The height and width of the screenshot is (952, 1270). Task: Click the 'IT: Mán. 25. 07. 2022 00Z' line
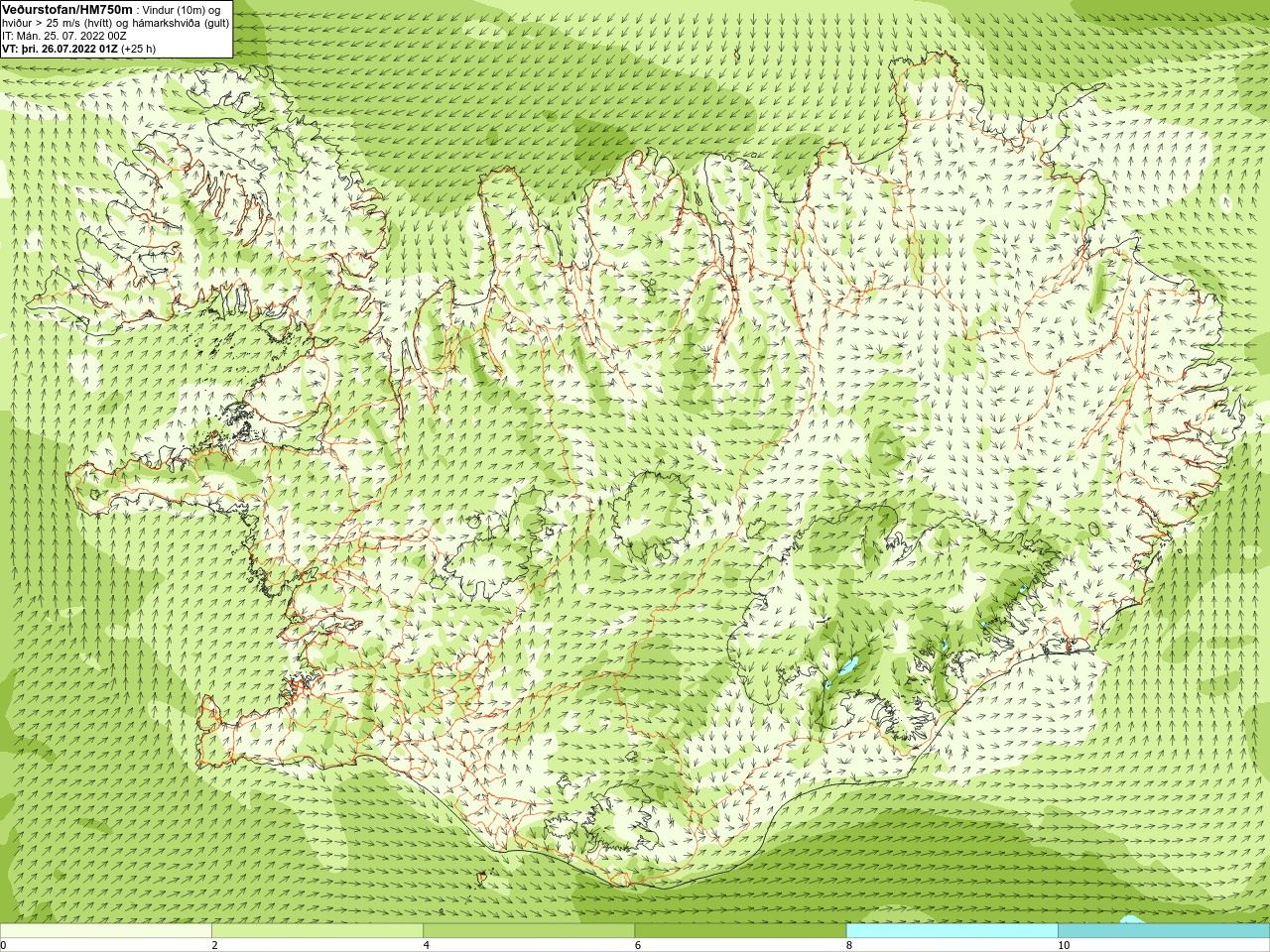pos(64,35)
